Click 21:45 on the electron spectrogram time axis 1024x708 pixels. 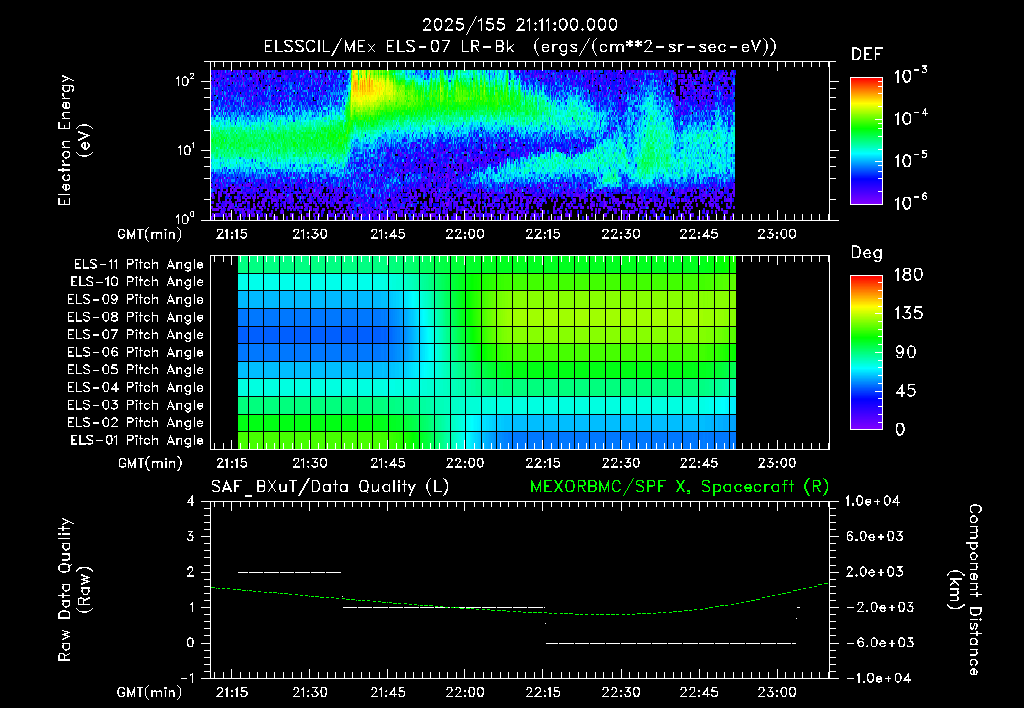point(387,234)
